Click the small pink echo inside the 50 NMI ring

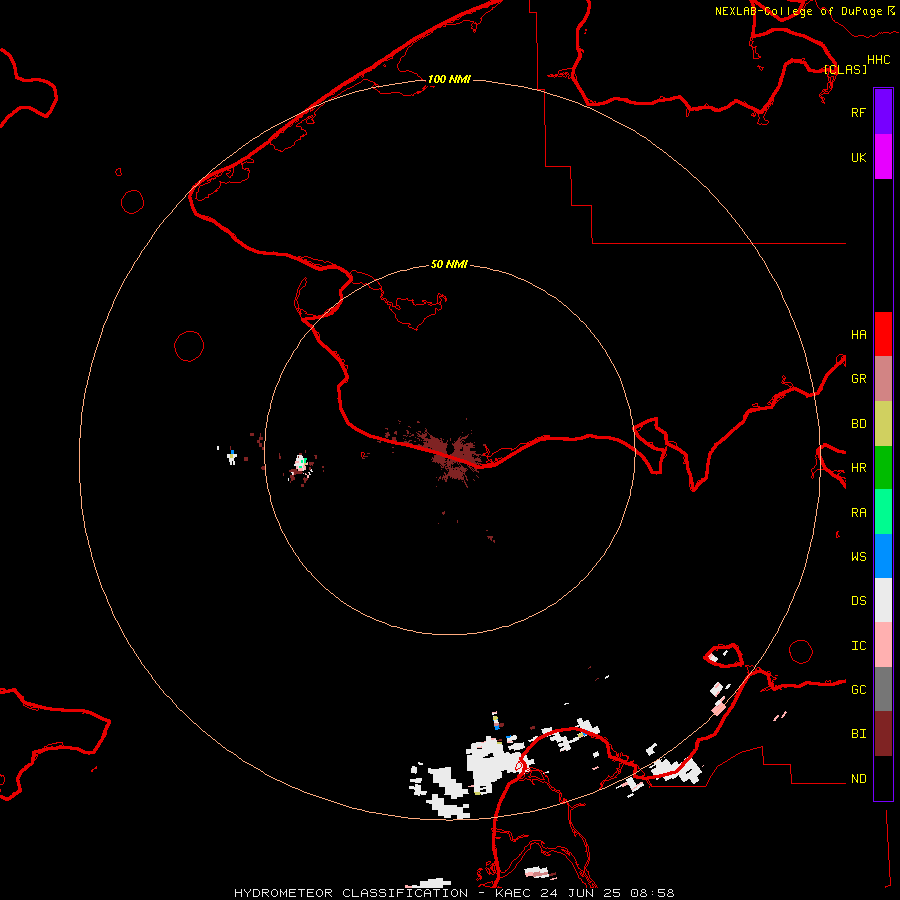coord(300,463)
